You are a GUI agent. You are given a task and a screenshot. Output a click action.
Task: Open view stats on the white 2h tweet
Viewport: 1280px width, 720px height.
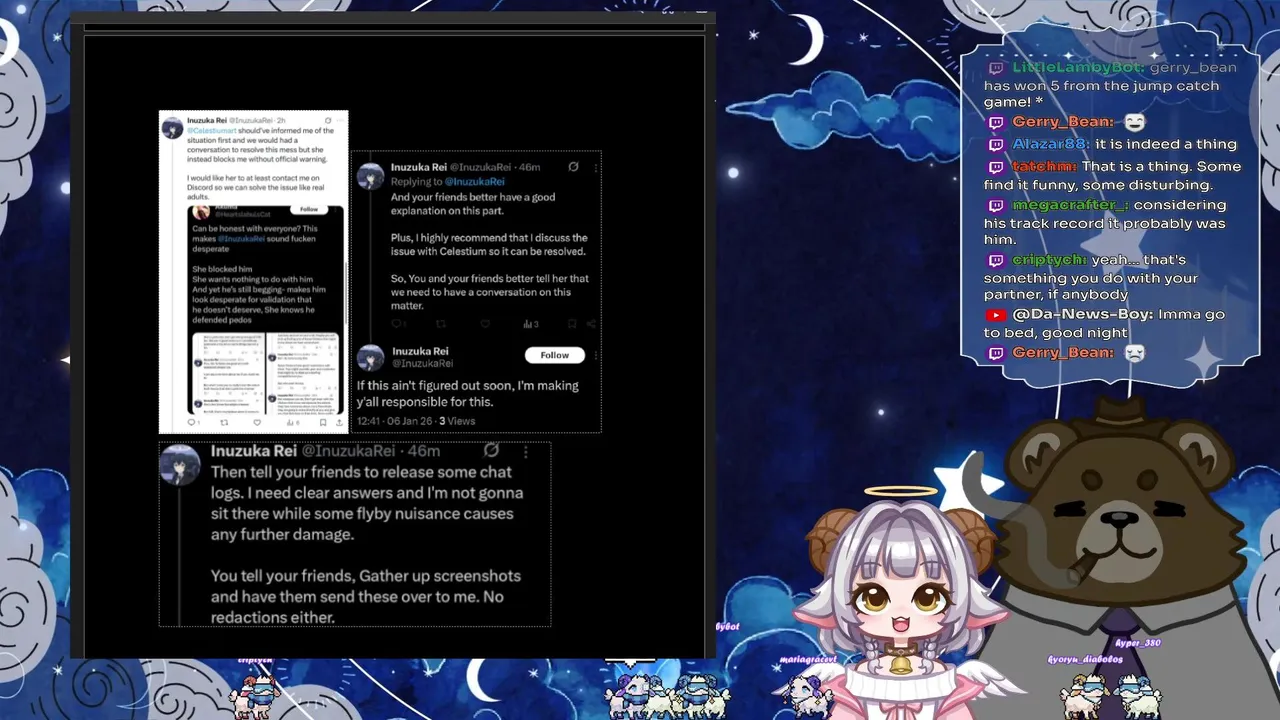(x=292, y=422)
